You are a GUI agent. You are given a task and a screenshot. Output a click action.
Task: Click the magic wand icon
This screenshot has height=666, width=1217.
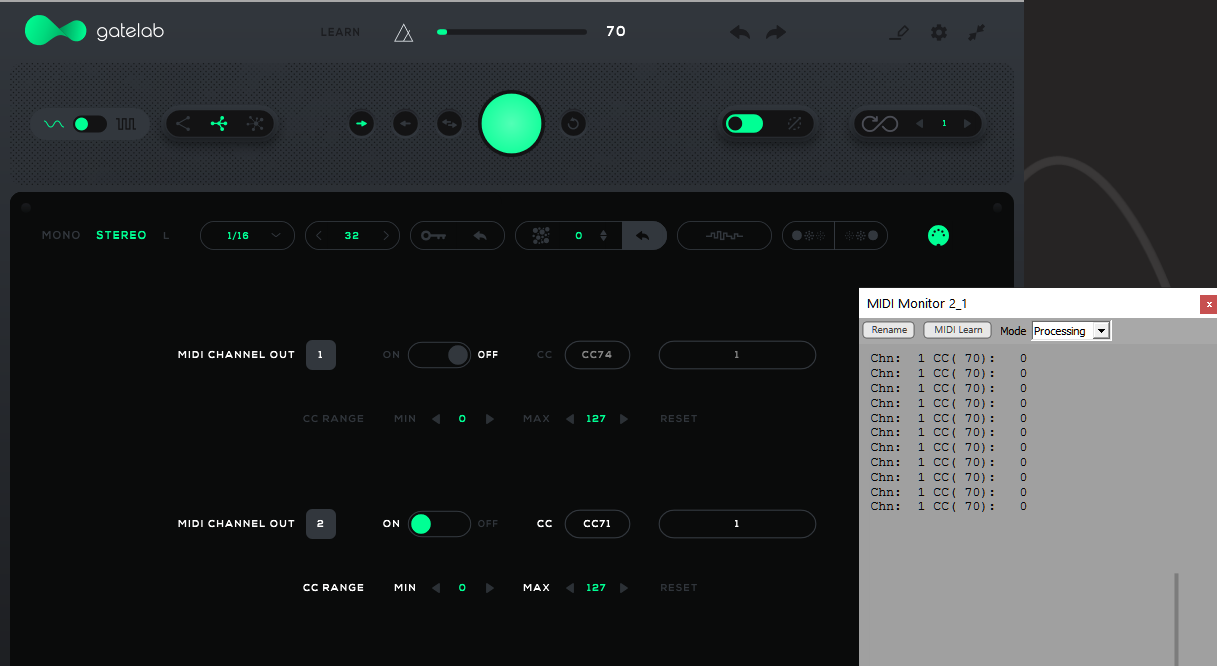point(794,124)
